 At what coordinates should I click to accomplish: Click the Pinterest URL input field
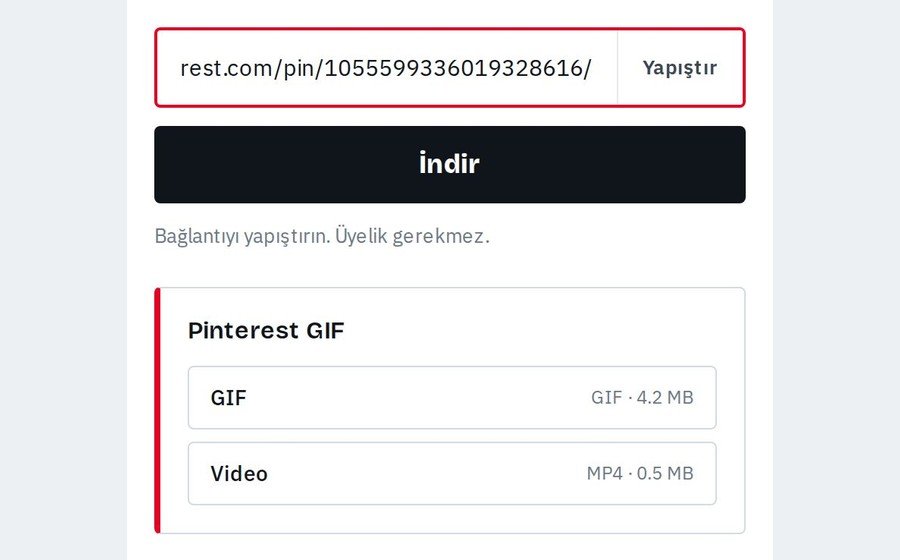387,68
